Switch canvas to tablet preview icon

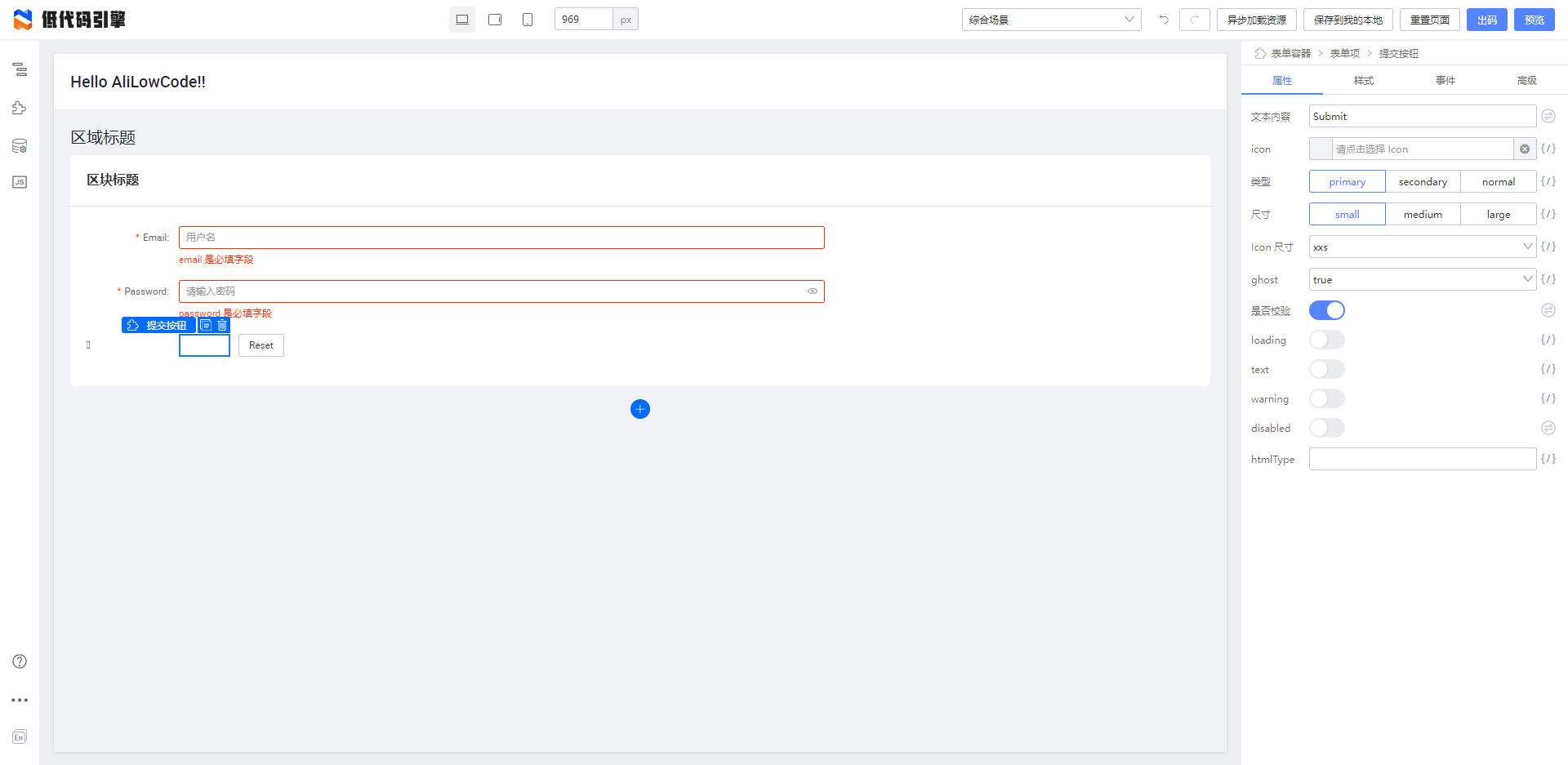(494, 18)
